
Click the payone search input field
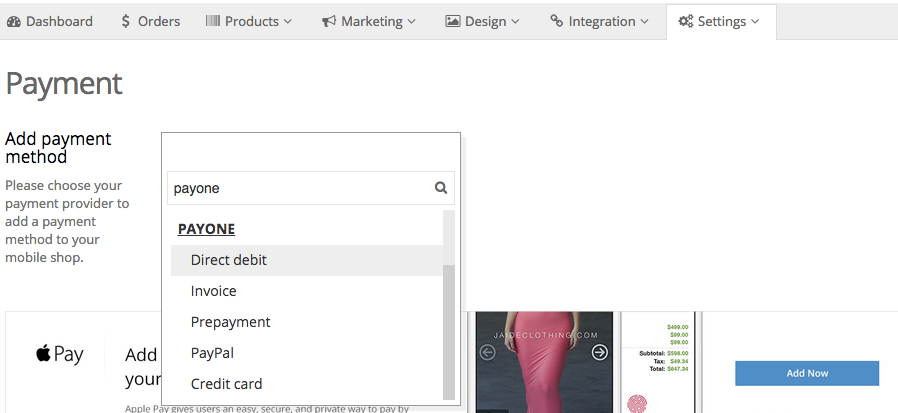(300, 188)
